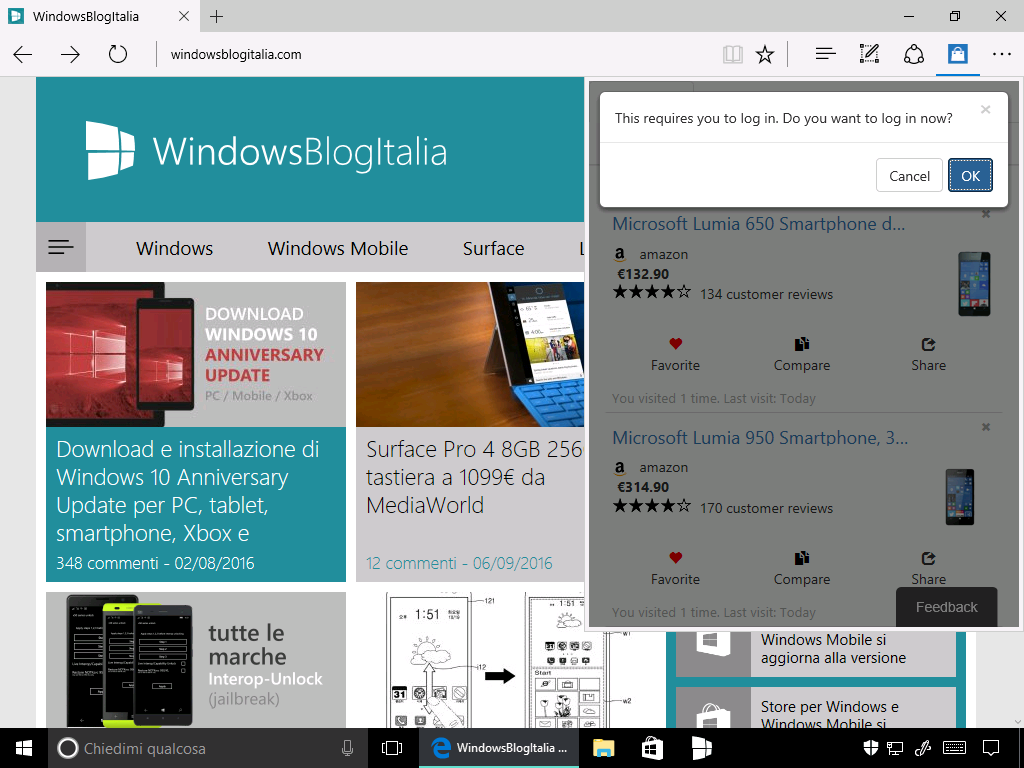Remove the Lumia 650 item
This screenshot has width=1024, height=768.
click(986, 214)
